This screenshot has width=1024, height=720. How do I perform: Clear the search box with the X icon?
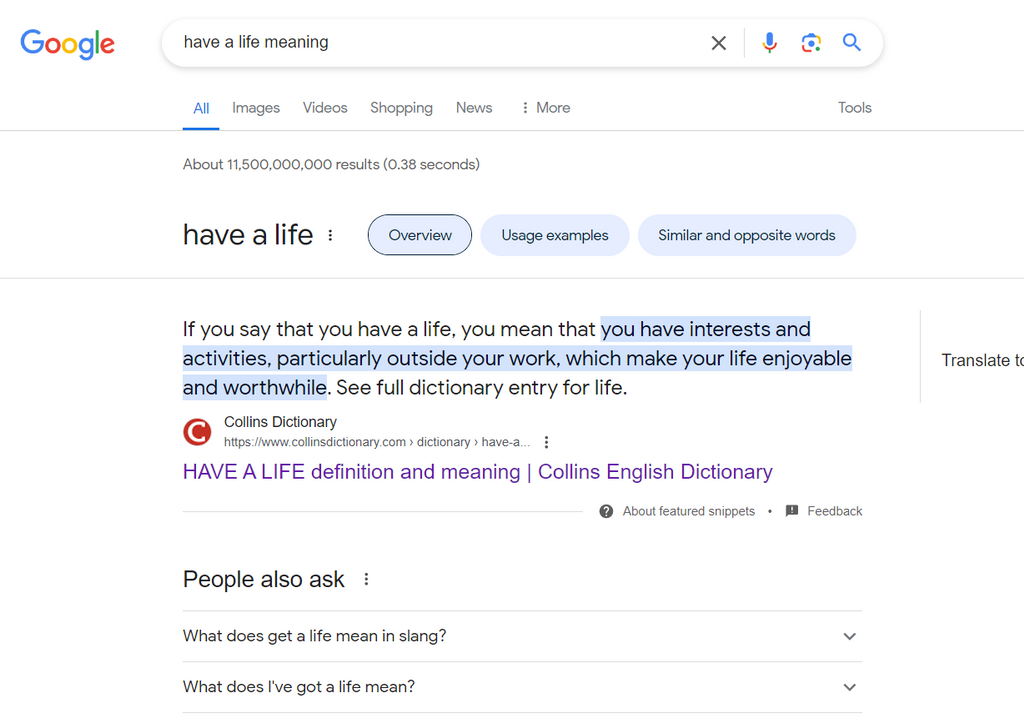coord(718,43)
